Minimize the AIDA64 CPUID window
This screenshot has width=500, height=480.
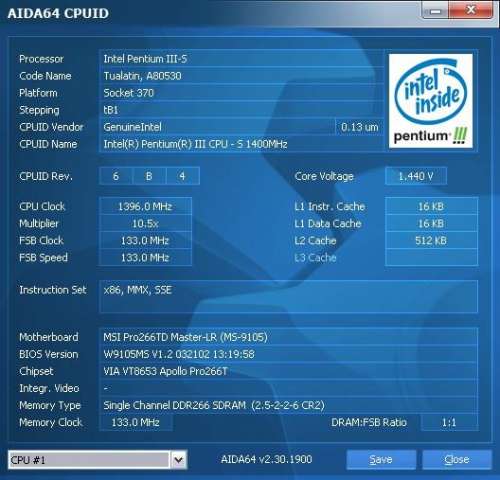pyautogui.click(x=435, y=11)
